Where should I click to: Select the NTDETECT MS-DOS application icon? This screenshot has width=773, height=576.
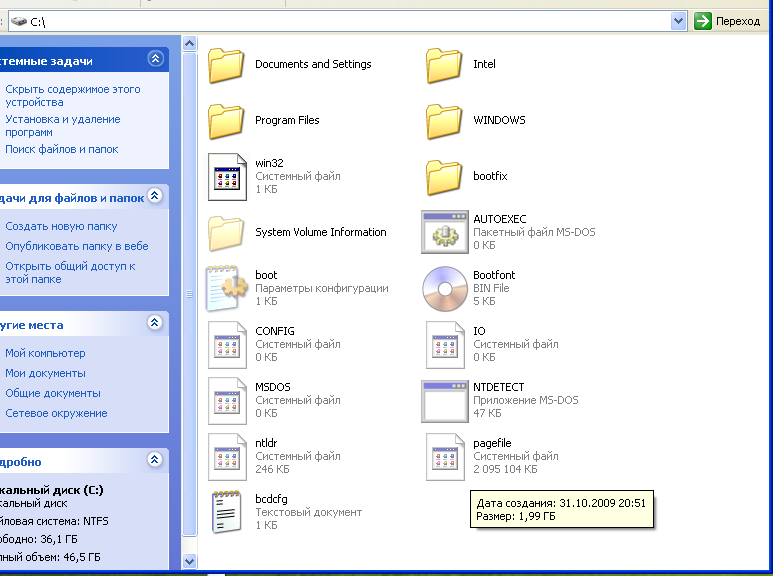(x=444, y=401)
